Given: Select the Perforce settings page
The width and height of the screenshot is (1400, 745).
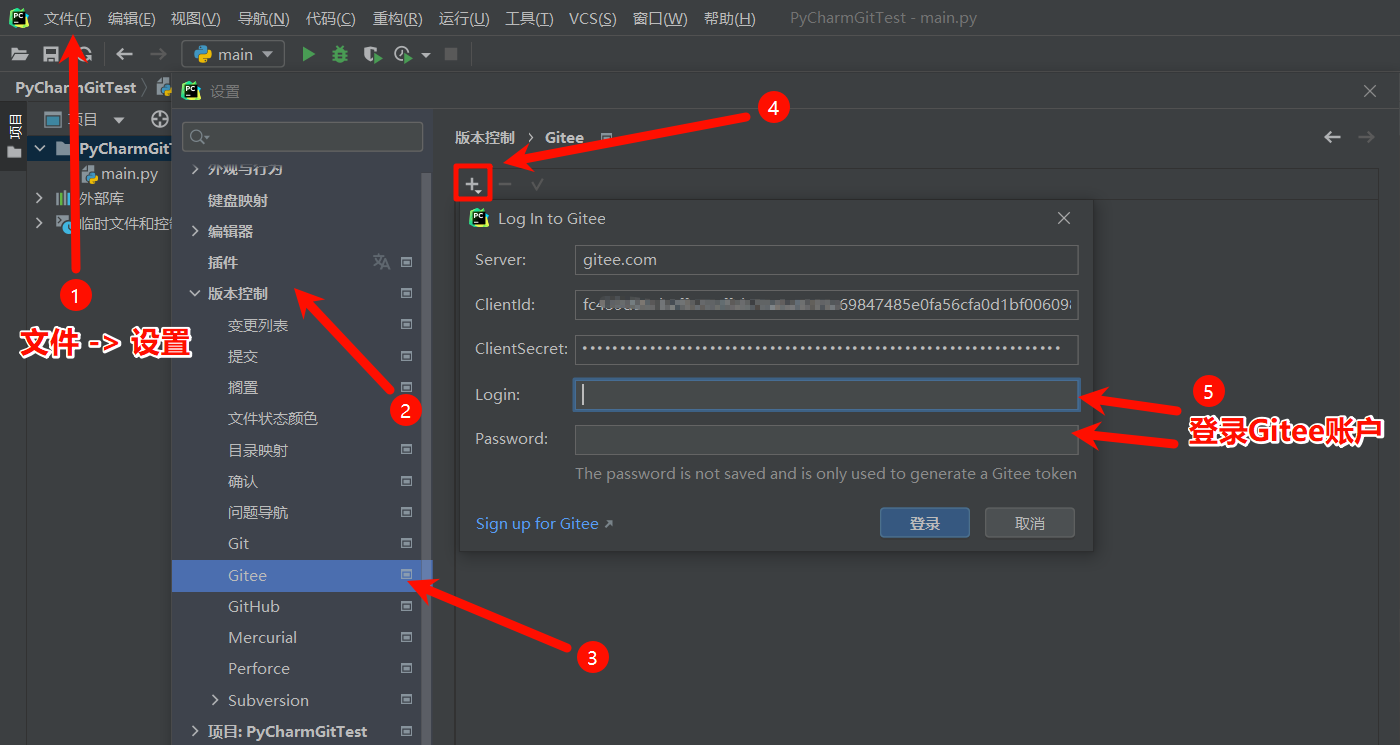Looking at the screenshot, I should [259, 669].
